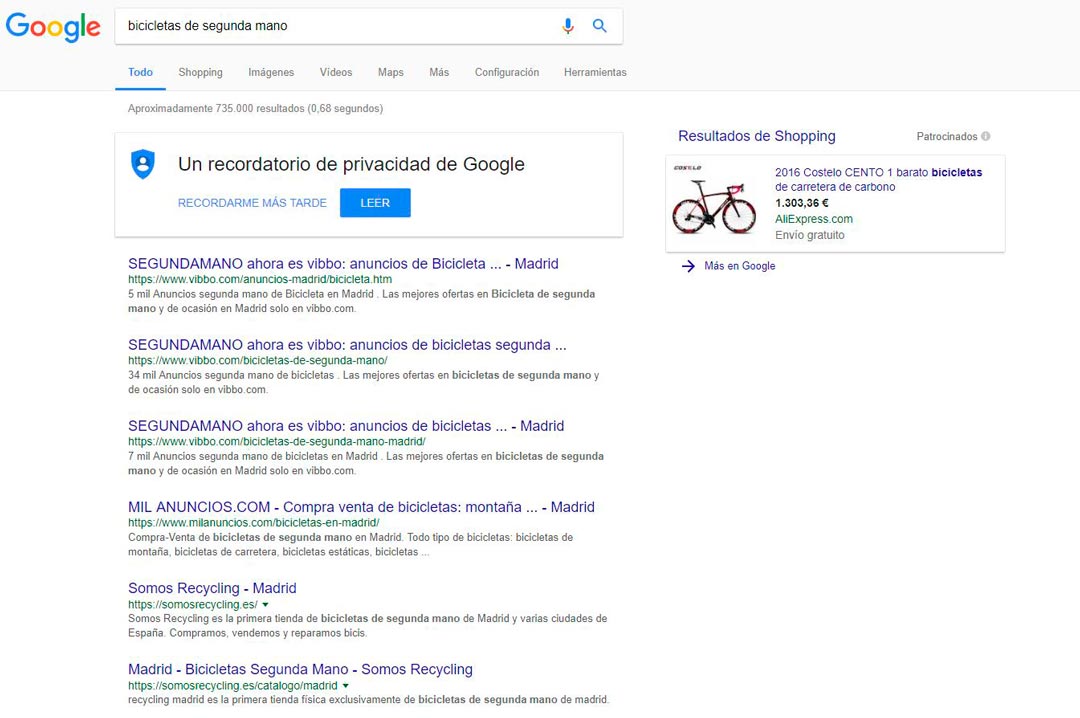
Task: Open MIL ANUNCIOS.COM bicicletas result
Action: (x=361, y=507)
